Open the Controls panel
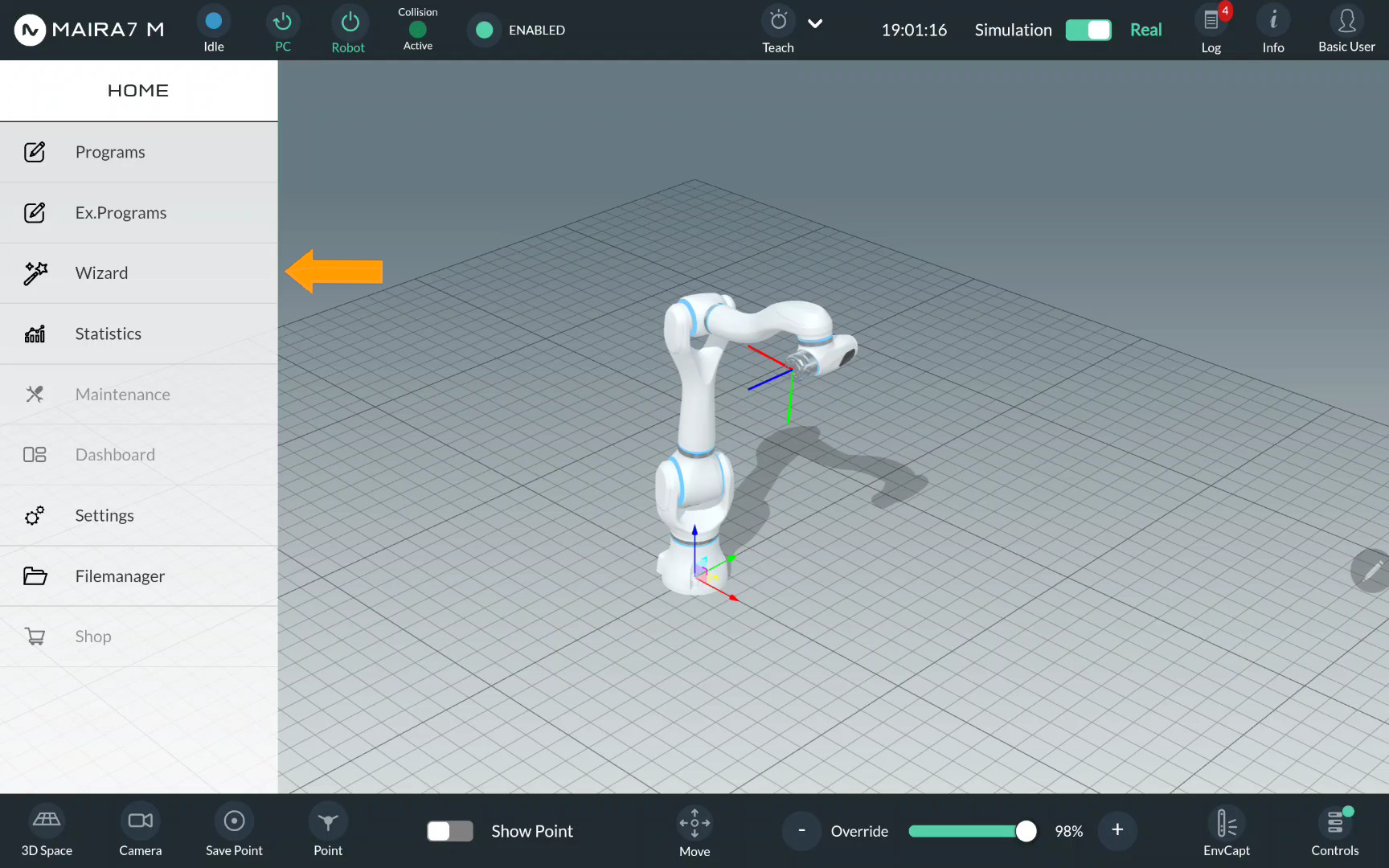Viewport: 1389px width, 868px height. pyautogui.click(x=1335, y=831)
